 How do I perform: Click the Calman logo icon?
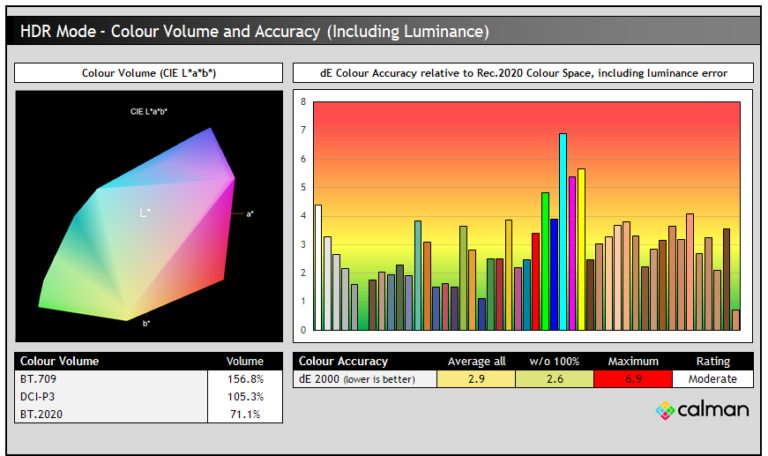point(664,411)
